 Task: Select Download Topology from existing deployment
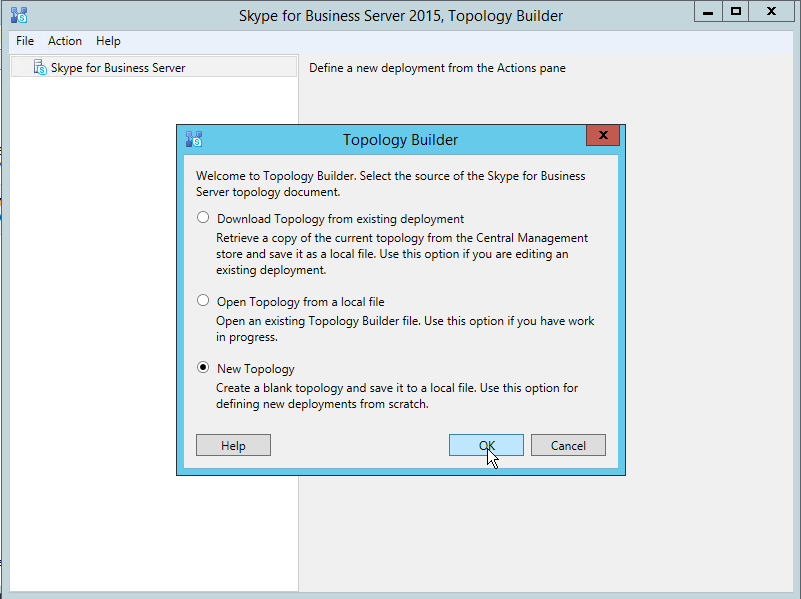click(x=204, y=218)
